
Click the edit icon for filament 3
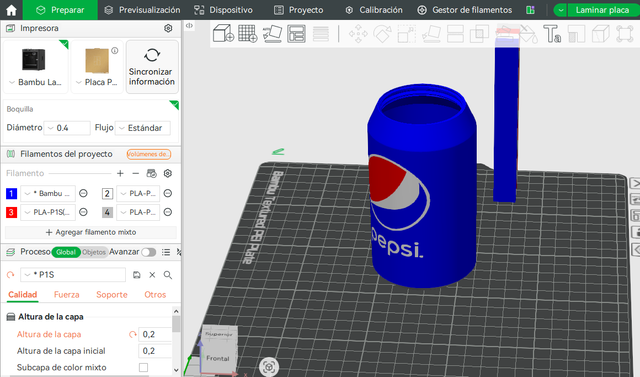83,212
